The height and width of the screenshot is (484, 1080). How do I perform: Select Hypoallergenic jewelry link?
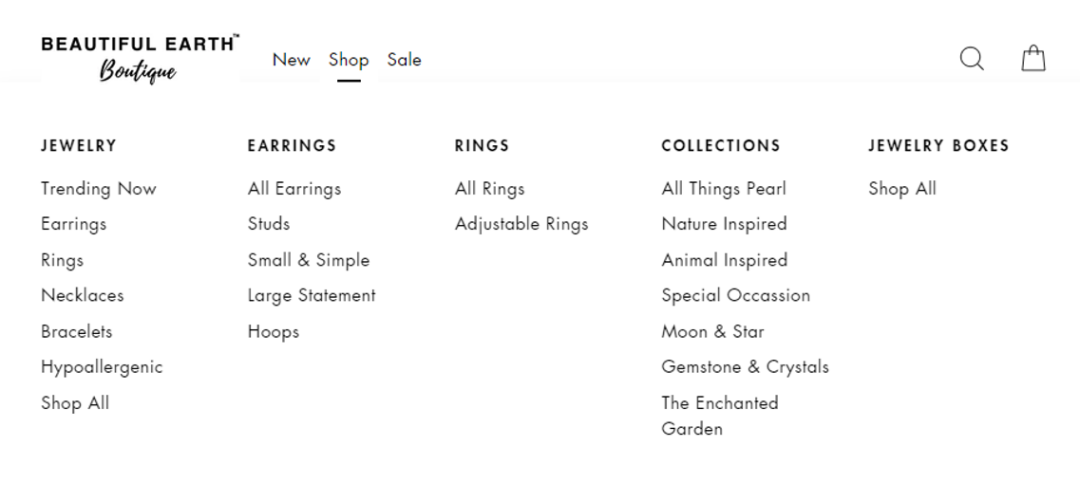[101, 367]
